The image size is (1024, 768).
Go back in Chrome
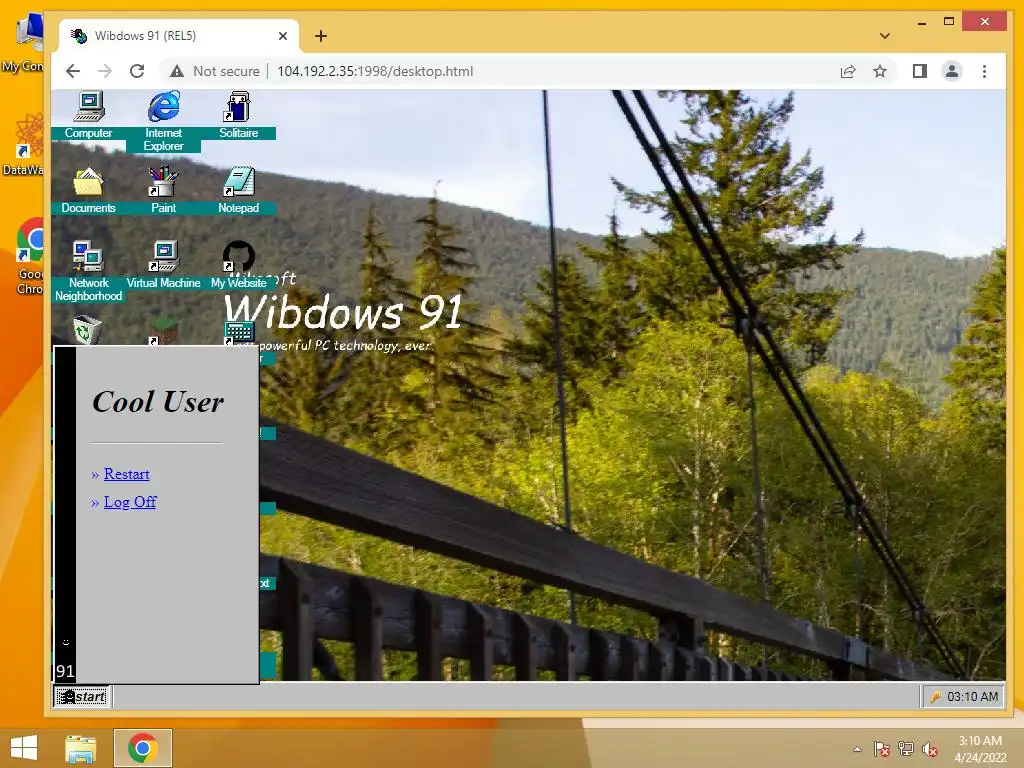(x=73, y=71)
